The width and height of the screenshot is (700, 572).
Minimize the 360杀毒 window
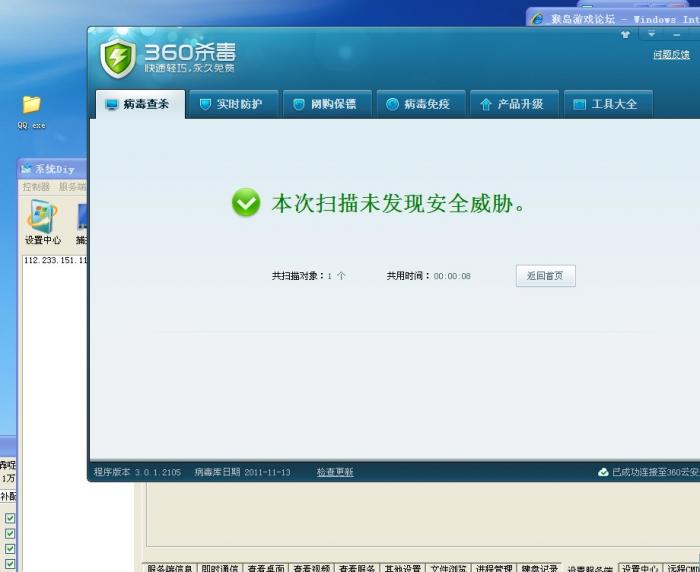(x=677, y=34)
